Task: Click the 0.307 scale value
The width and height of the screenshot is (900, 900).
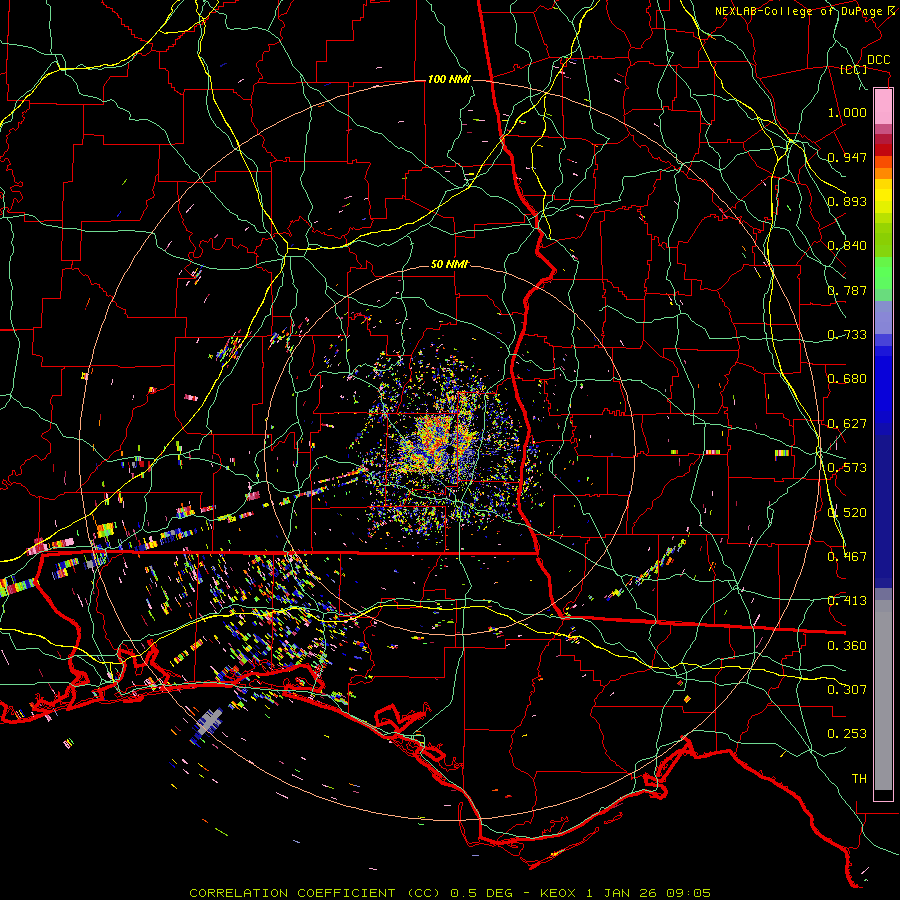Action: [847, 690]
